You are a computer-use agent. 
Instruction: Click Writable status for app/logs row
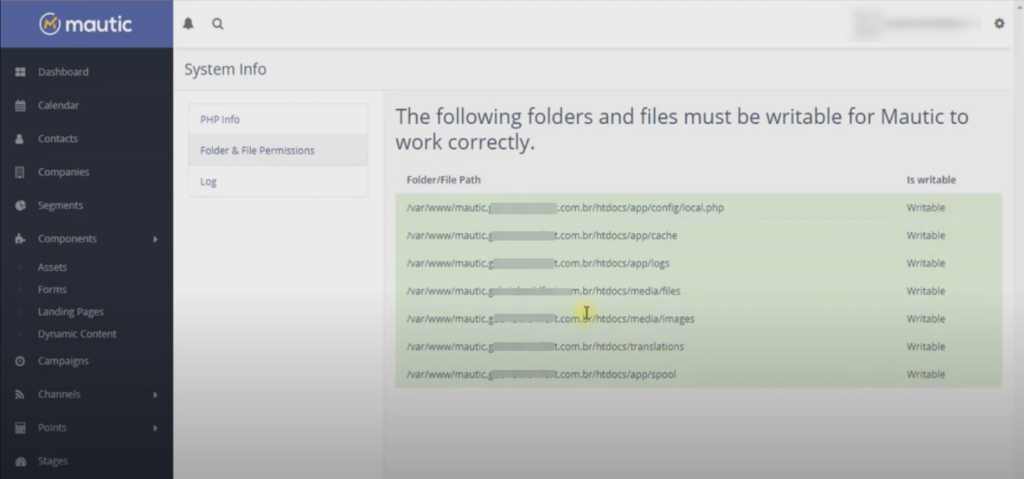click(x=925, y=263)
